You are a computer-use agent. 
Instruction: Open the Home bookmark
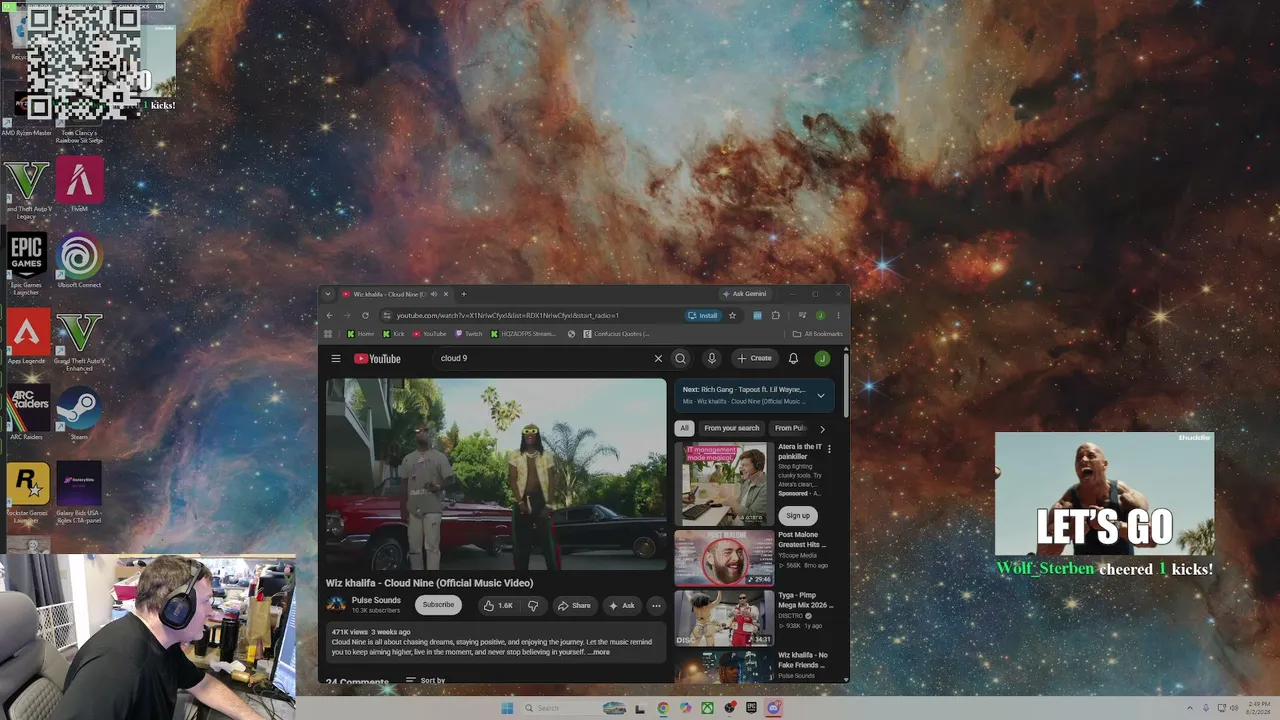(360, 334)
